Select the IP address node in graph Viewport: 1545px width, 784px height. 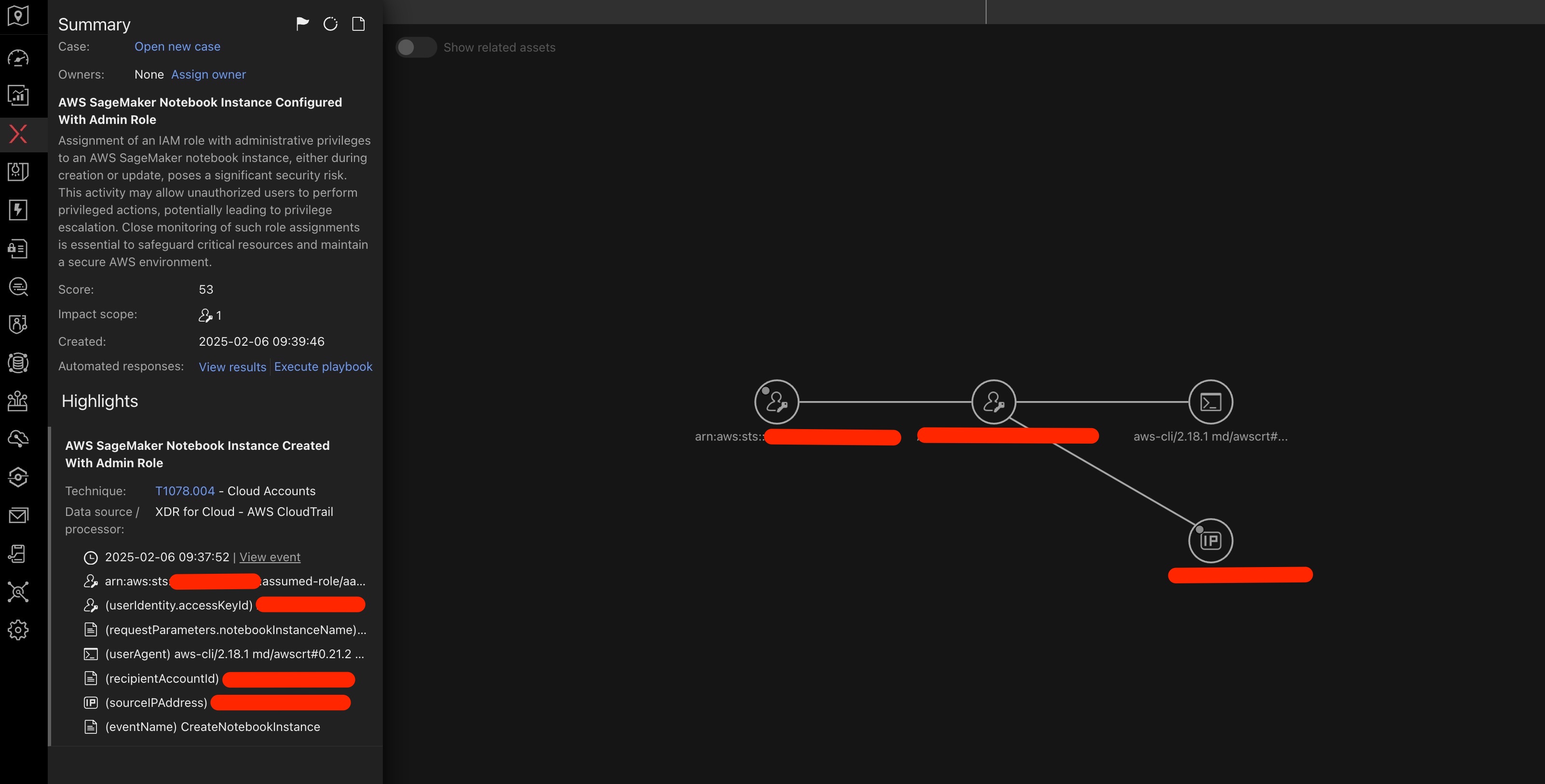click(x=1210, y=541)
